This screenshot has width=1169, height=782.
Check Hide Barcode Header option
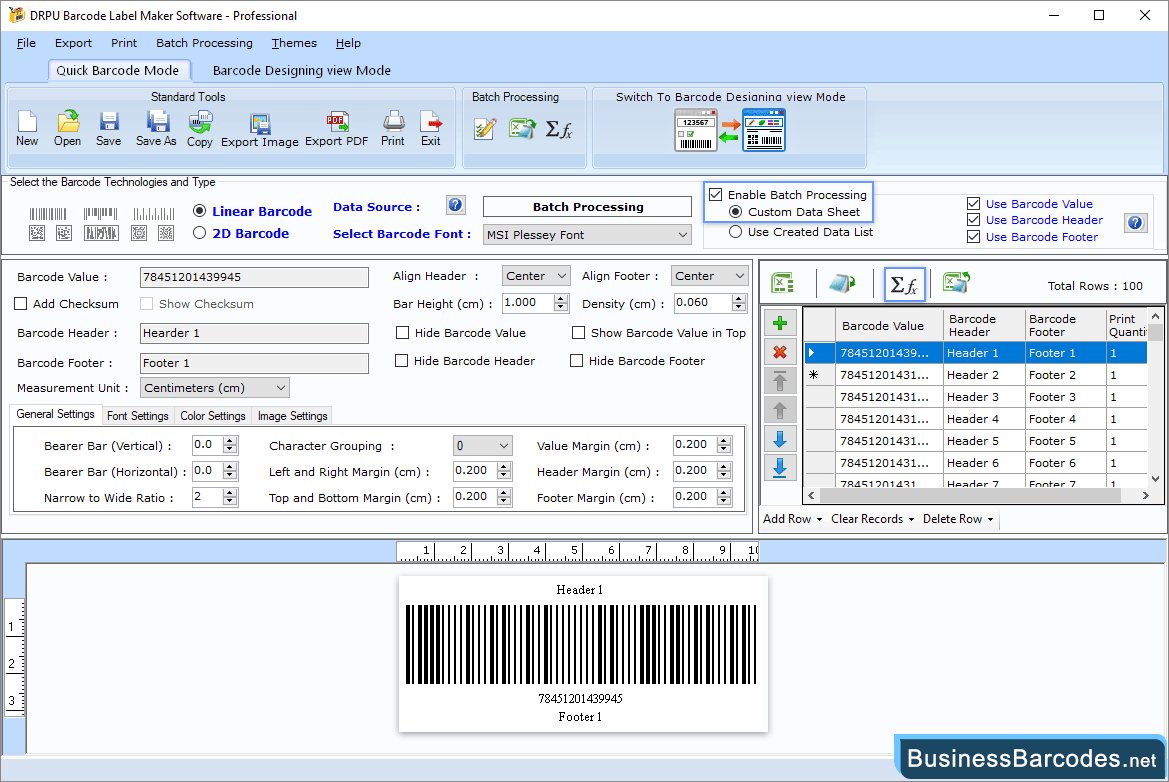[x=401, y=361]
